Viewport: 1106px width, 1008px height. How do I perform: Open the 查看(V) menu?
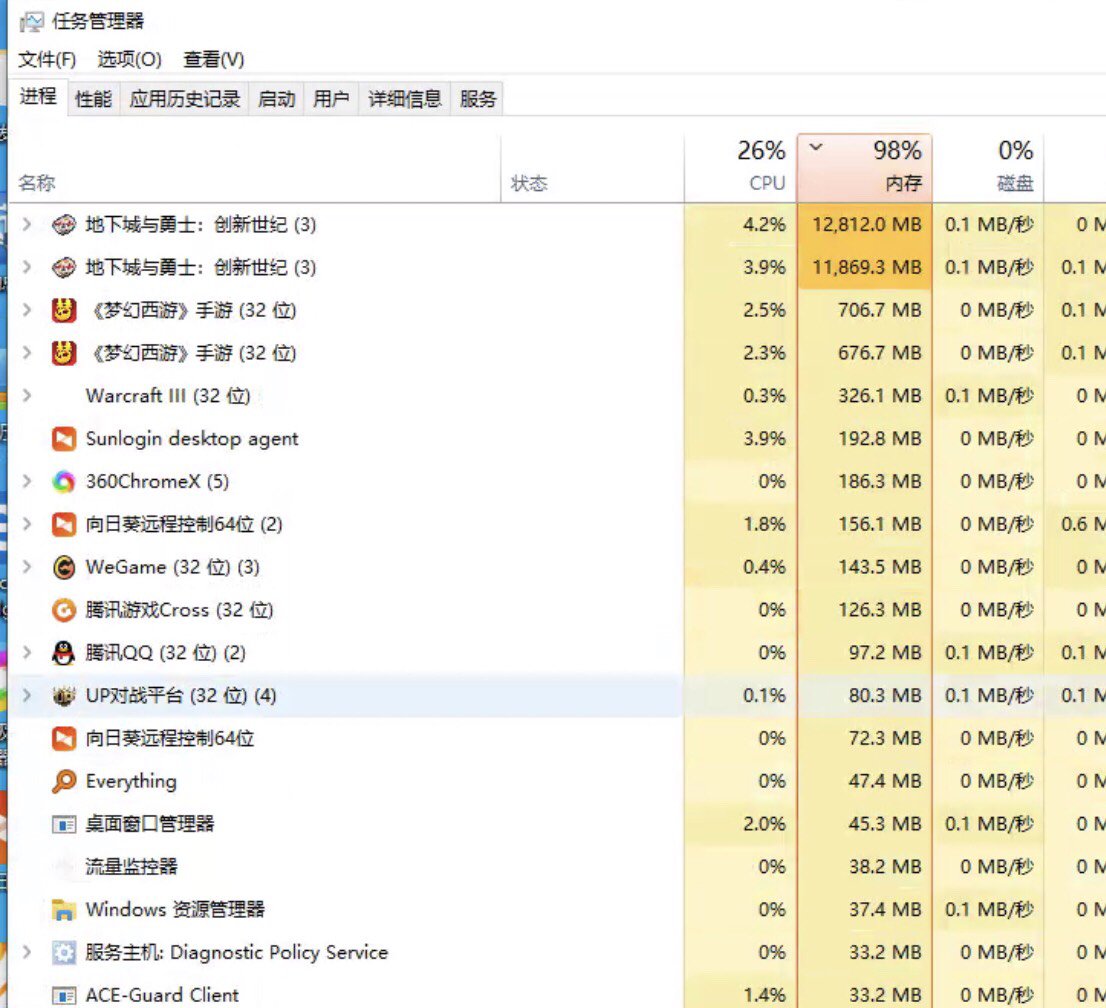tap(214, 59)
